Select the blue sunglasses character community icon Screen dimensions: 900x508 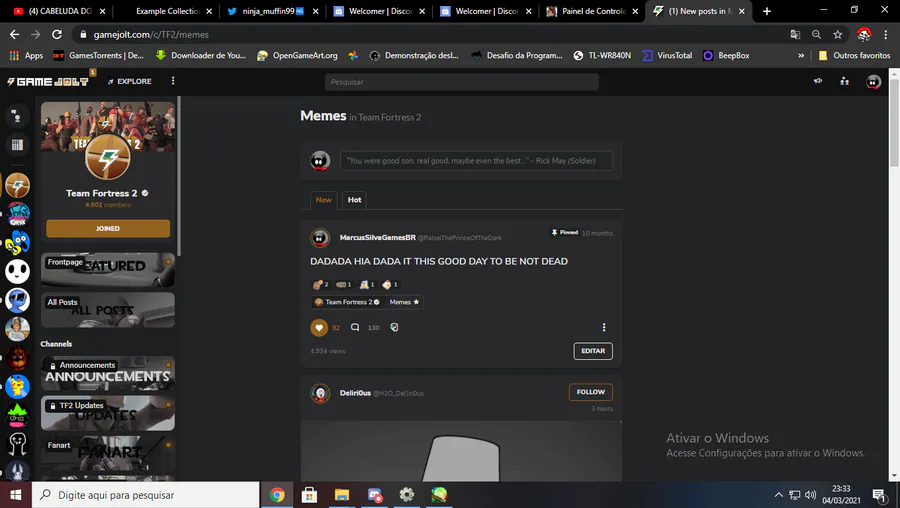[x=17, y=300]
